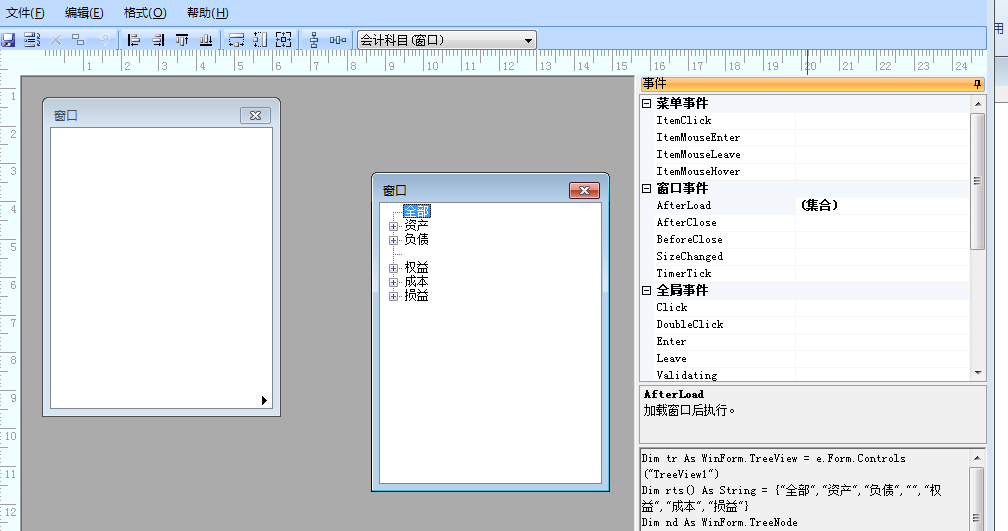Select the 成本 tree node label
Image resolution: width=1008 pixels, height=531 pixels.
coord(417,282)
